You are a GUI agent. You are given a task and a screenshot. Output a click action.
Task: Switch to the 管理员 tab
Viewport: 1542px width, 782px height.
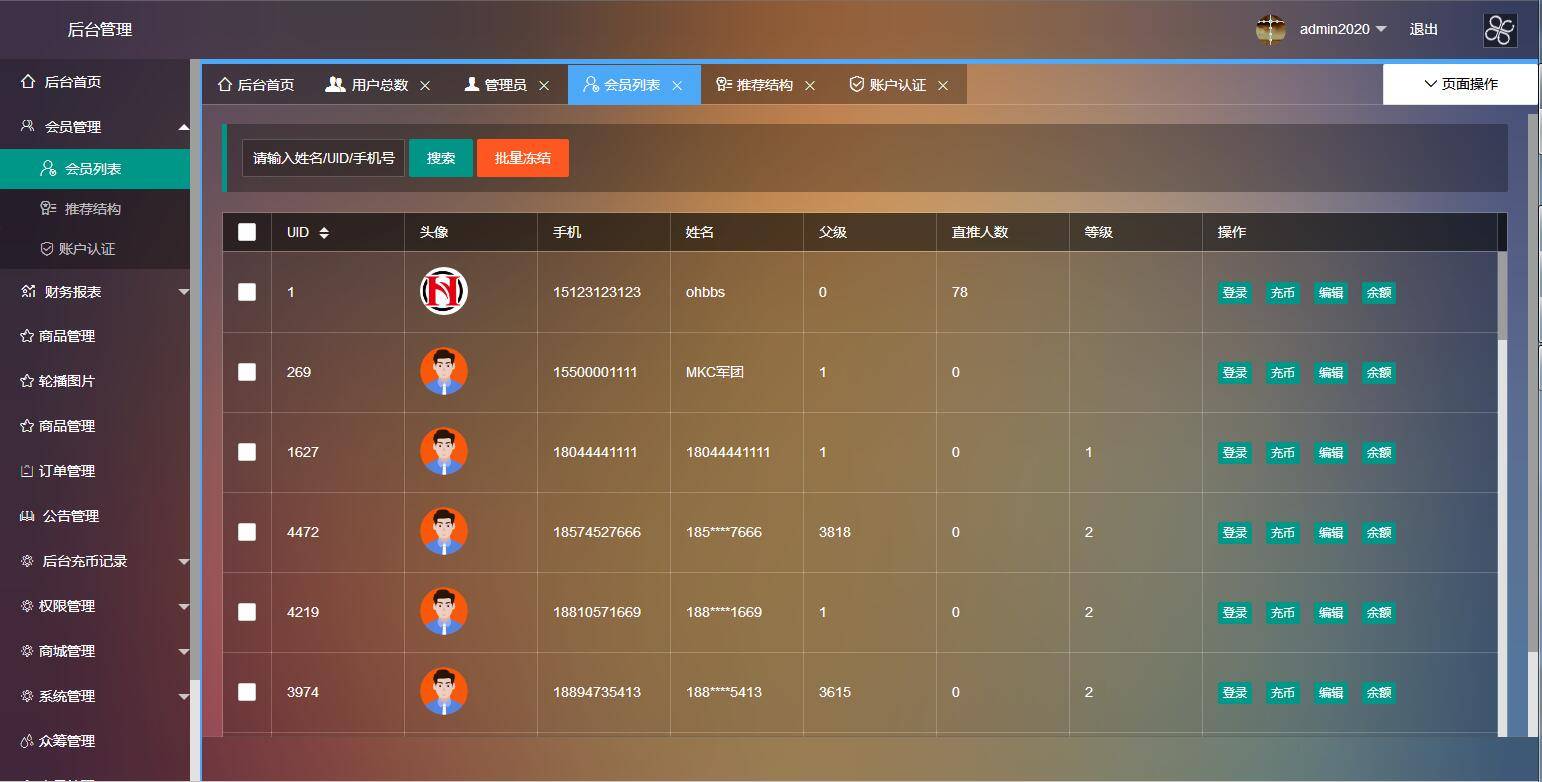(x=496, y=85)
